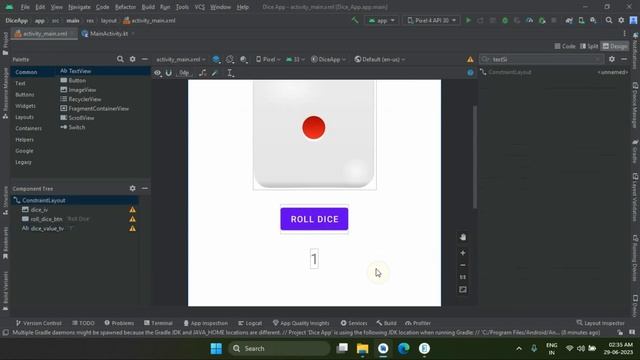Open view options eye icon
This screenshot has height=360, width=640.
pos(157,73)
